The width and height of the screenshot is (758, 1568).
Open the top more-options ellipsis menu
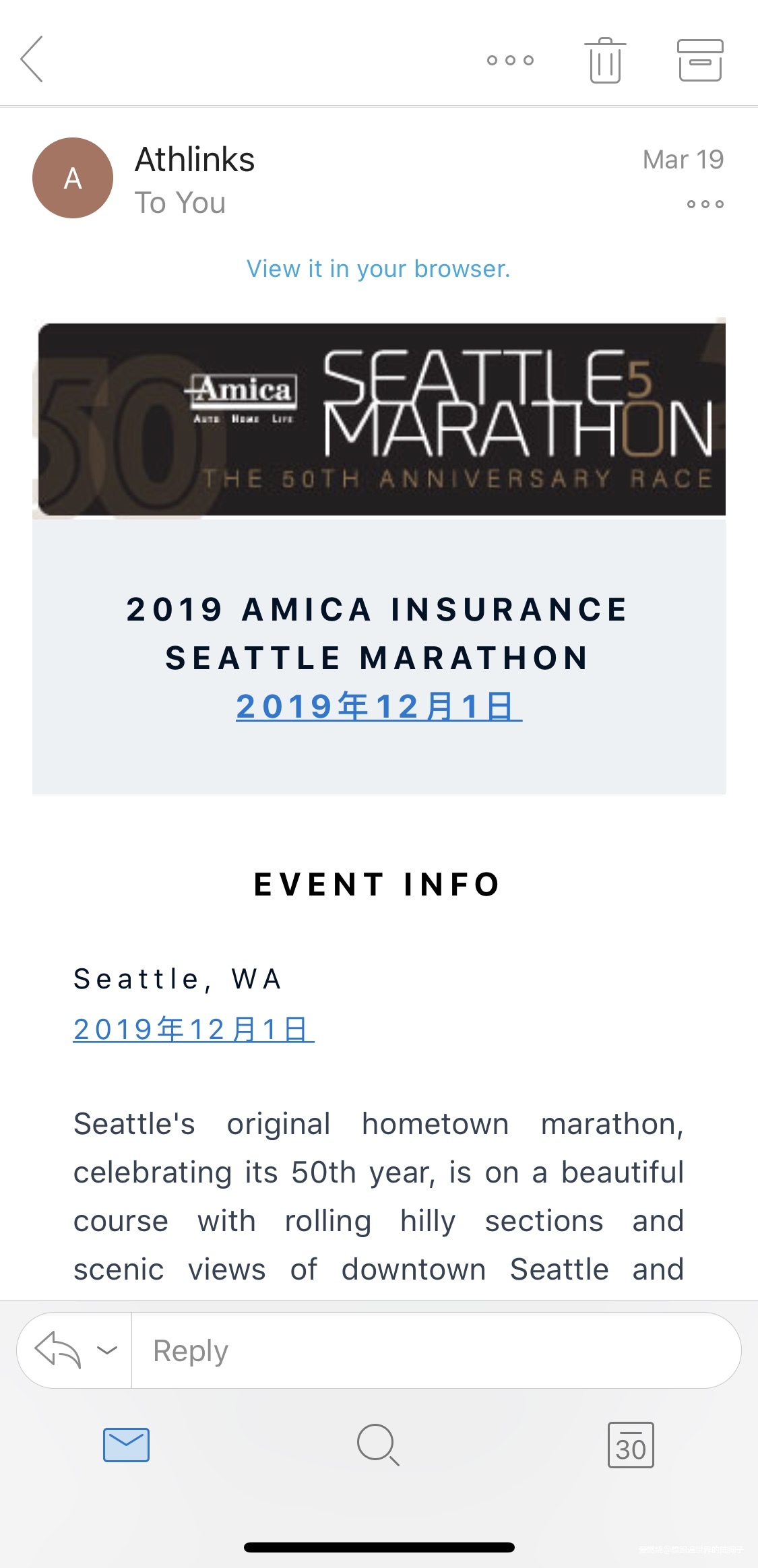[510, 60]
